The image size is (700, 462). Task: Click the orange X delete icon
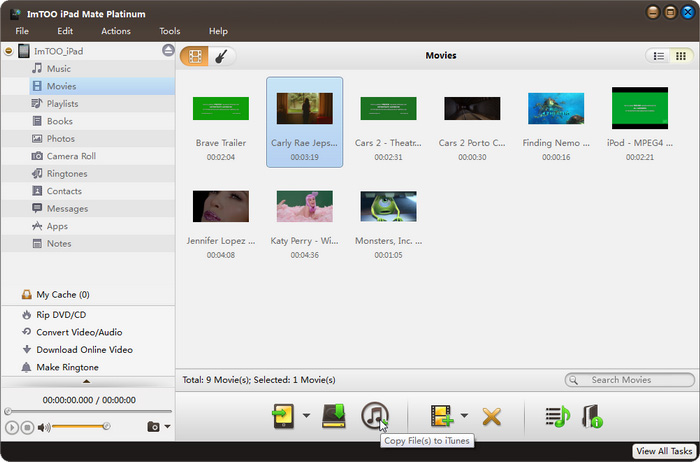(x=491, y=416)
